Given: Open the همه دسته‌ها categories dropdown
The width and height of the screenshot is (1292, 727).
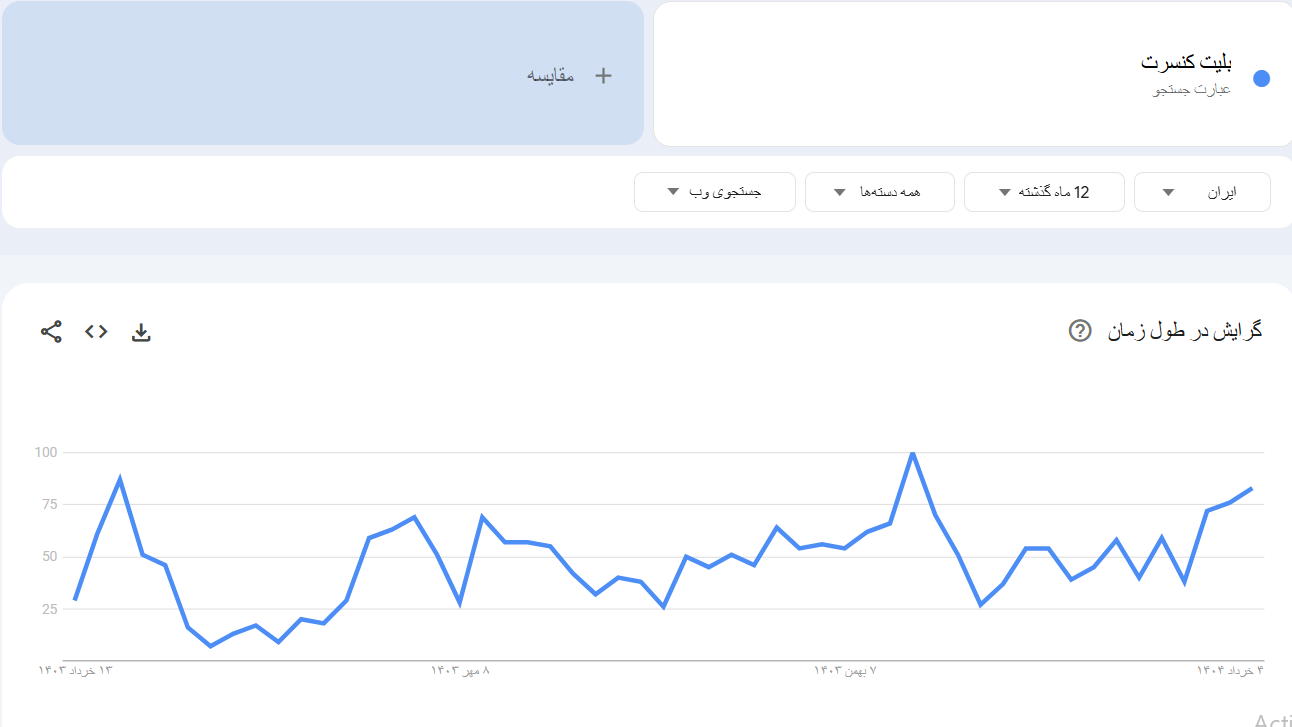Looking at the screenshot, I should click(x=879, y=192).
